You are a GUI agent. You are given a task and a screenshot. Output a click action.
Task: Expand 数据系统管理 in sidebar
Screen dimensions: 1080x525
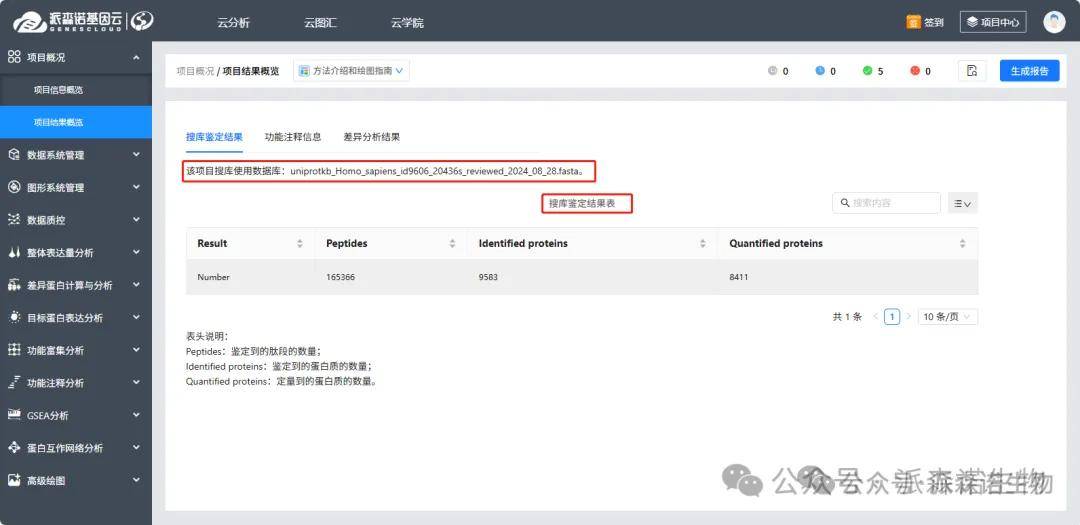(75, 155)
